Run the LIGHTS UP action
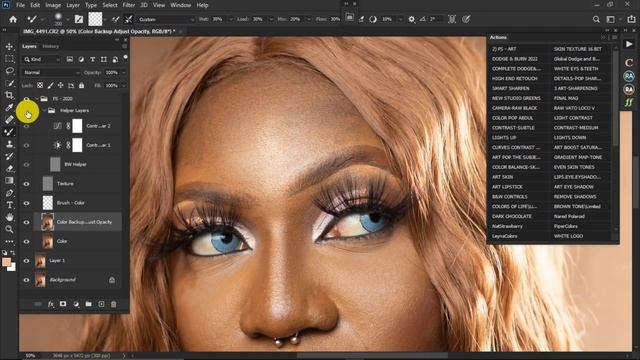Image resolution: width=640 pixels, height=360 pixels. [x=504, y=138]
